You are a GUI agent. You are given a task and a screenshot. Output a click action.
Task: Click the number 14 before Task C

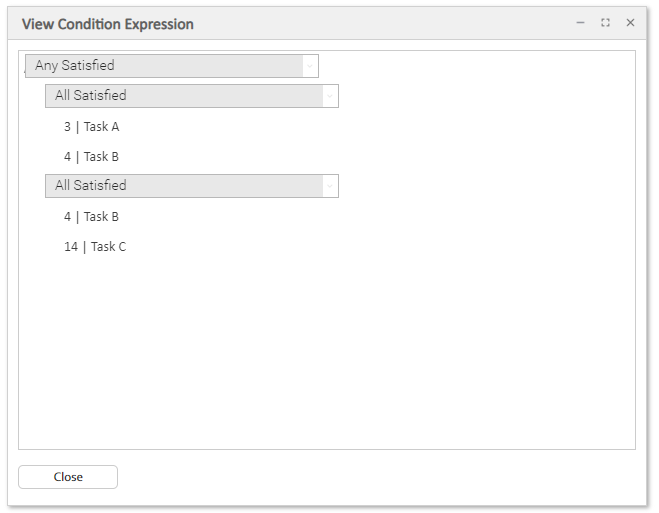[x=71, y=247]
